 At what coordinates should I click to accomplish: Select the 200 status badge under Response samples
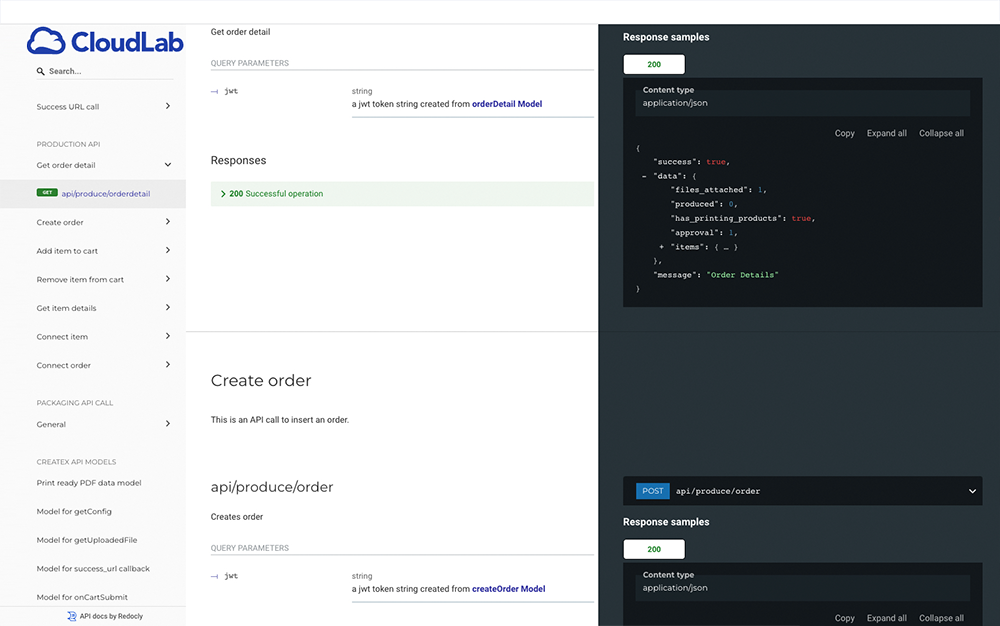click(654, 63)
